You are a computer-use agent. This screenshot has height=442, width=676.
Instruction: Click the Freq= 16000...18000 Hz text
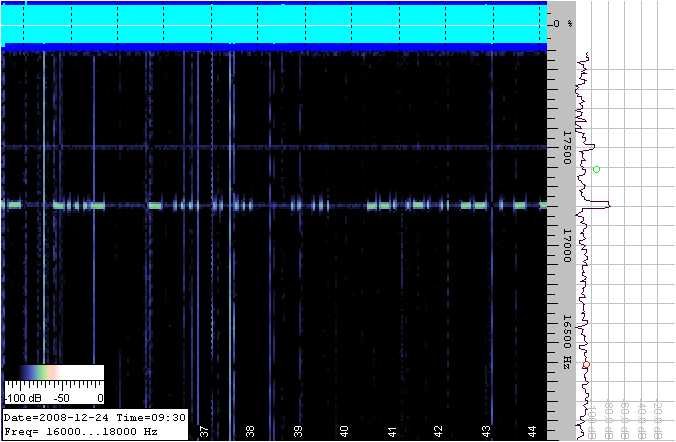click(x=81, y=431)
